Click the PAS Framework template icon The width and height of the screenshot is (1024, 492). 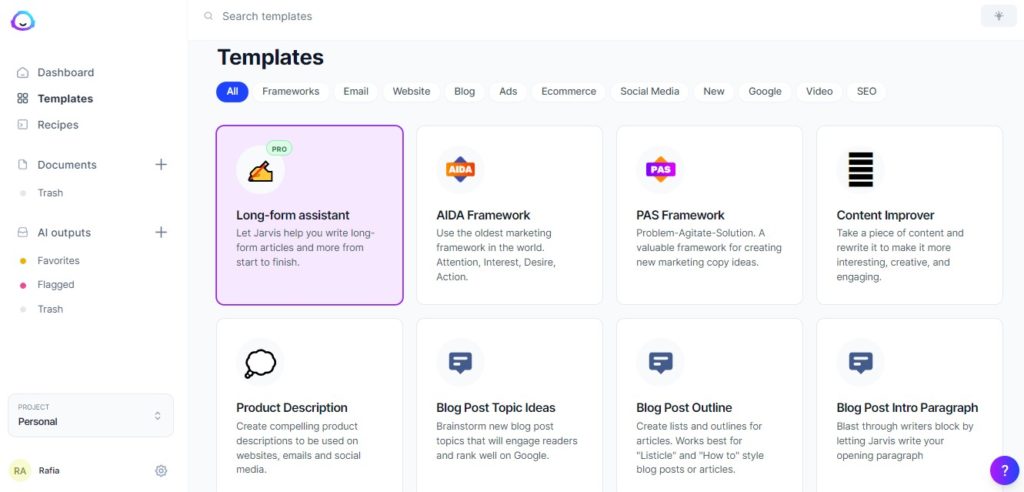[x=660, y=170]
